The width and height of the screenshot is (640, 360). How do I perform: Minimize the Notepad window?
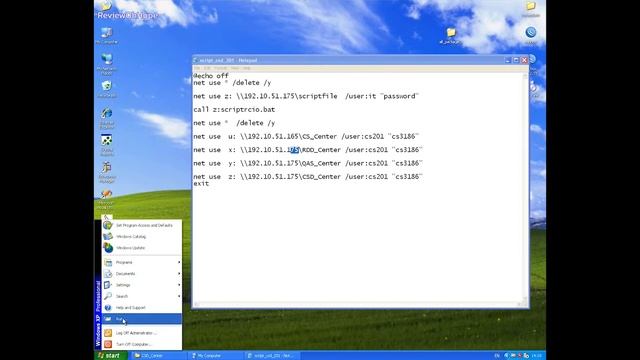[x=508, y=60]
